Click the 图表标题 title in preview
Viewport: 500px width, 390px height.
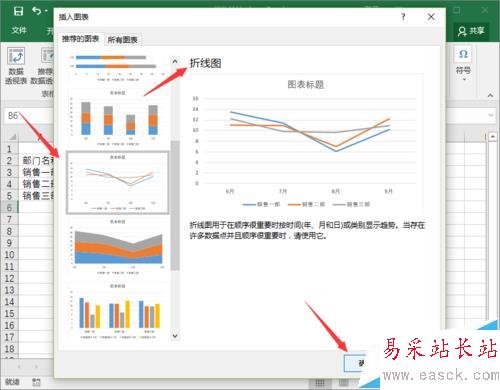coord(306,84)
